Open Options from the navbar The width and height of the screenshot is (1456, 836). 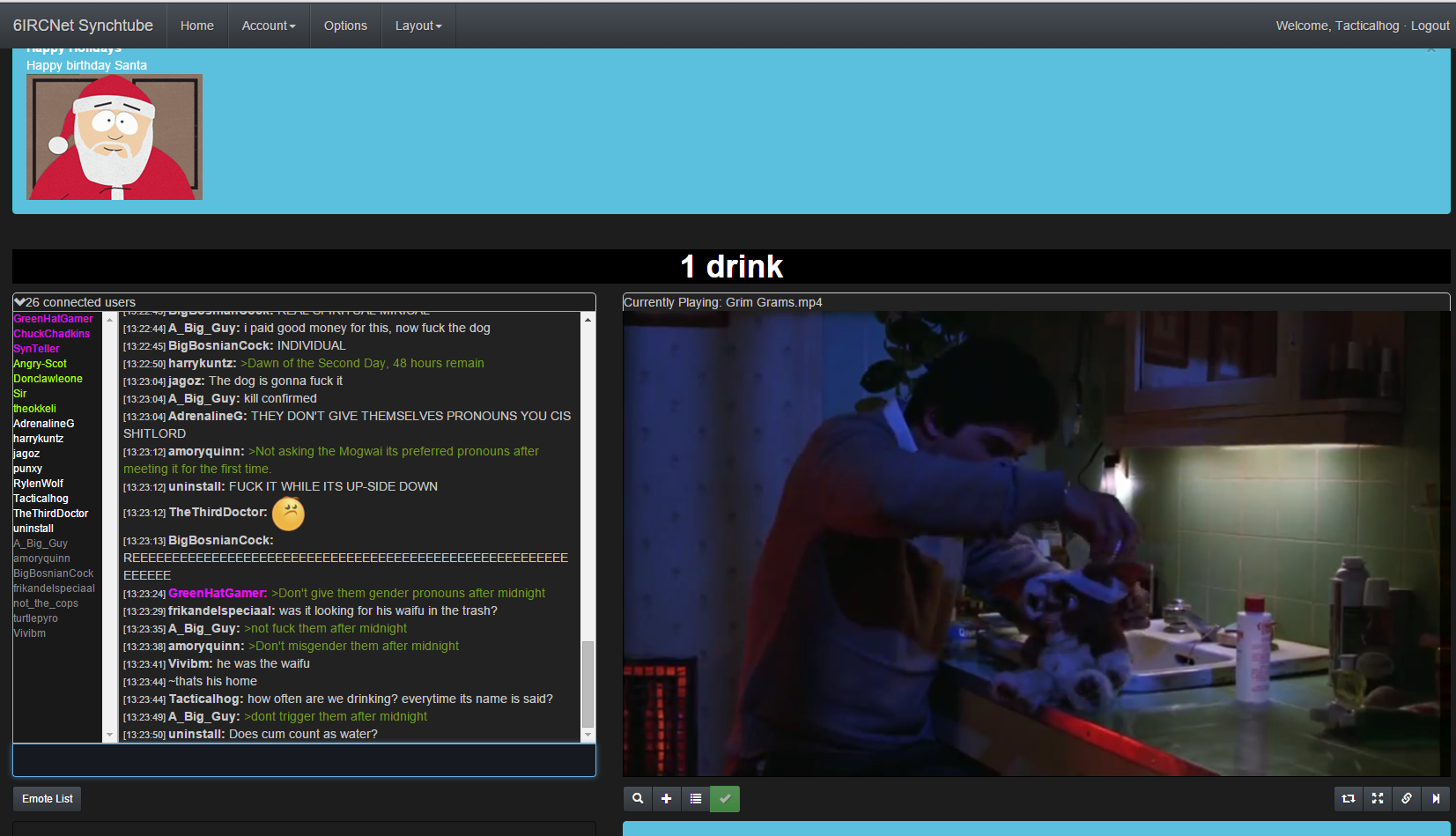click(x=345, y=26)
